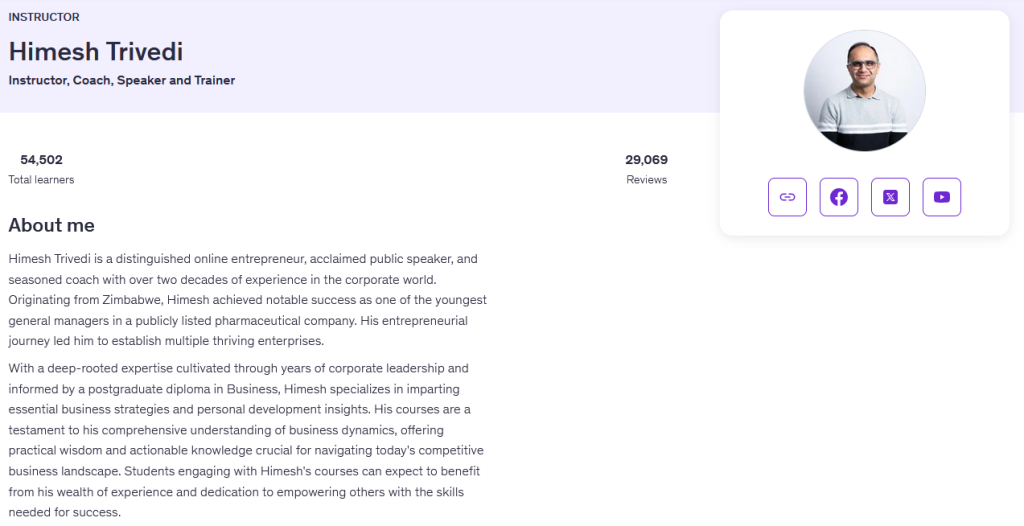
Task: Open the instructor's Facebook profile
Action: (839, 197)
